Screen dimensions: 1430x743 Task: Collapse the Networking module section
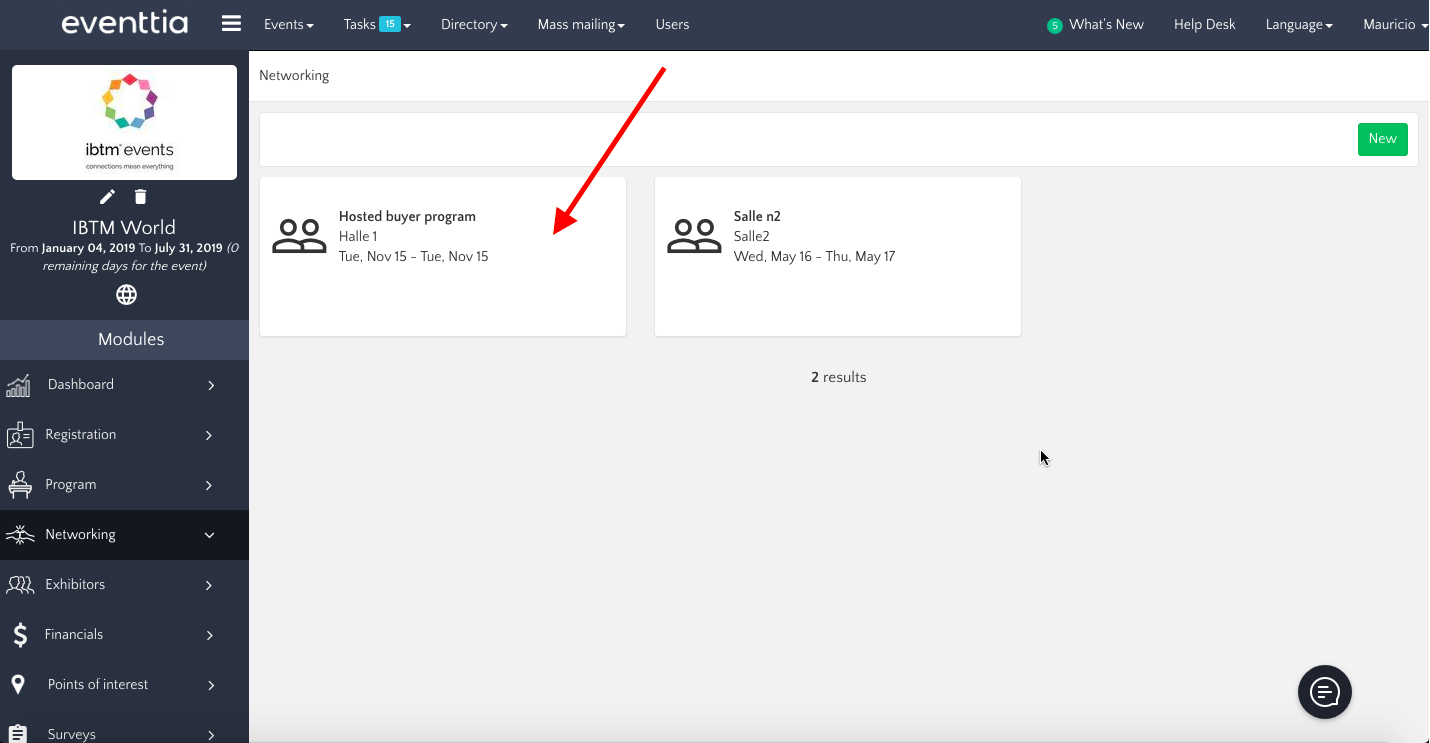pos(209,535)
